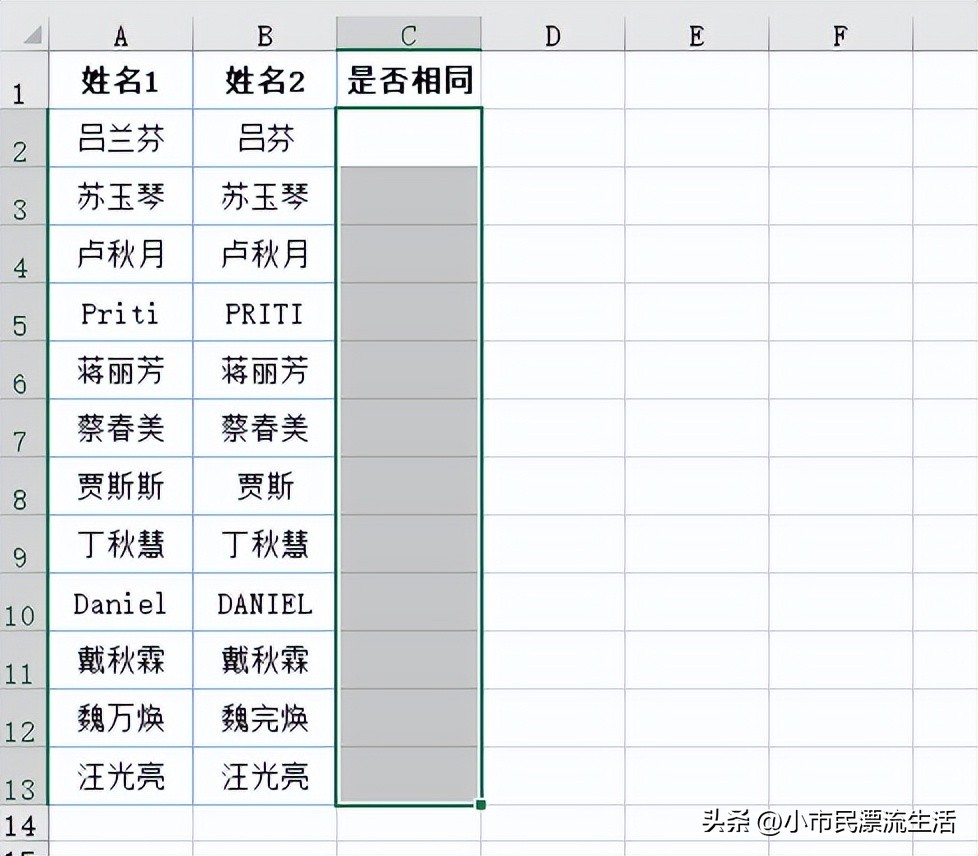Click shaded cell C5 beside PRITI
Image resolution: width=978 pixels, height=856 pixels.
409,312
